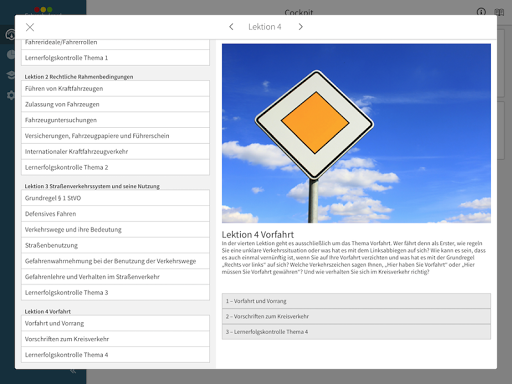Select 'Internationaler Kraftfahrzeugverkehr' entry
The image size is (512, 384).
(x=115, y=152)
